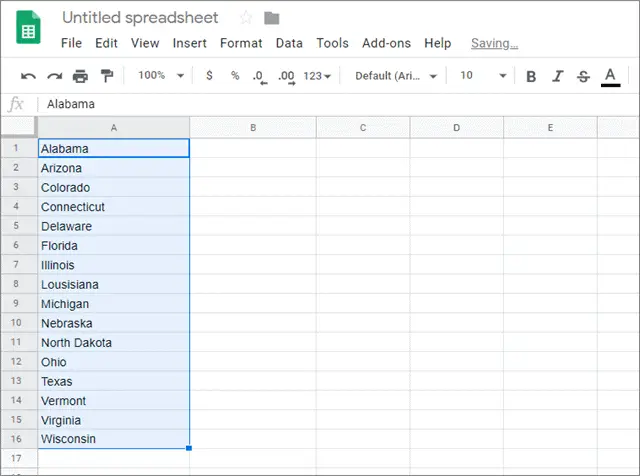The image size is (640, 476).
Task: Open the Default (Ari... font dropdown
Action: pyautogui.click(x=396, y=76)
